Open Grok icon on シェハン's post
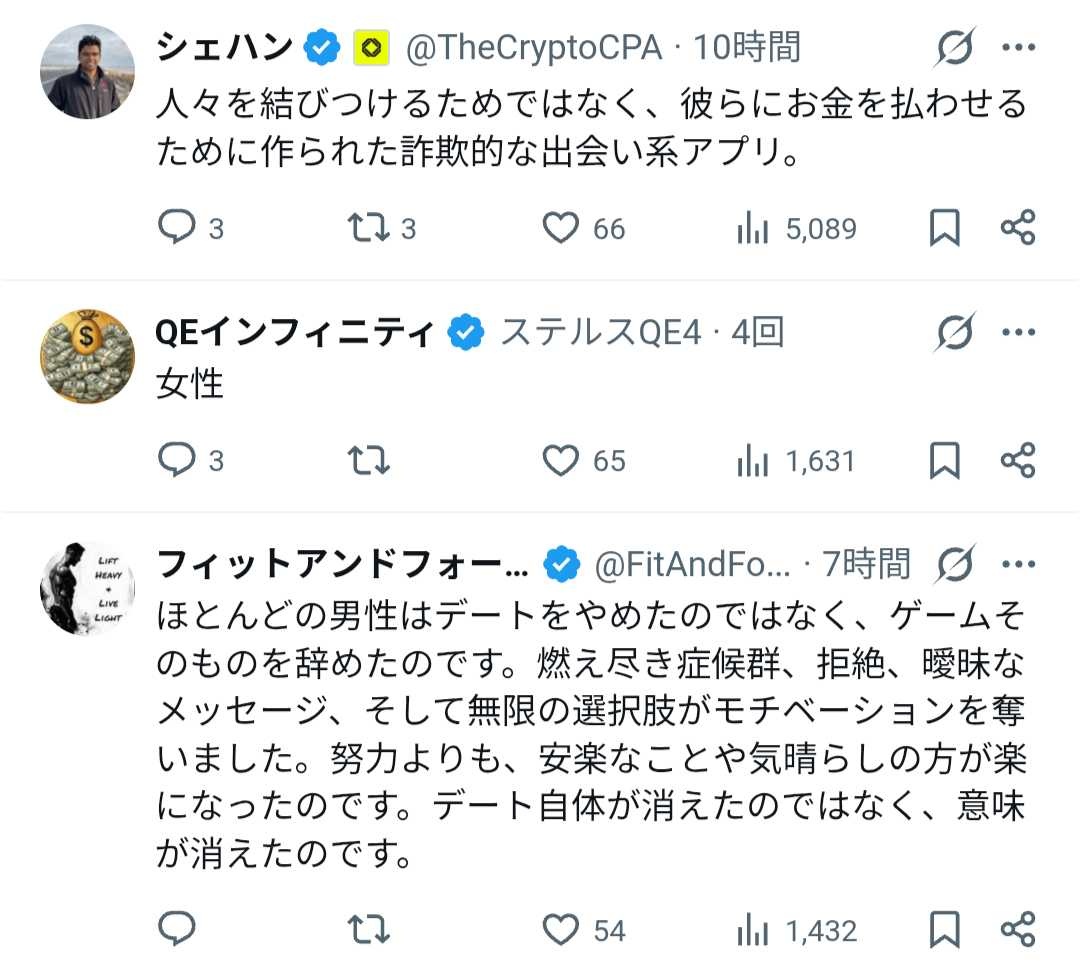1080x971 pixels. click(955, 48)
